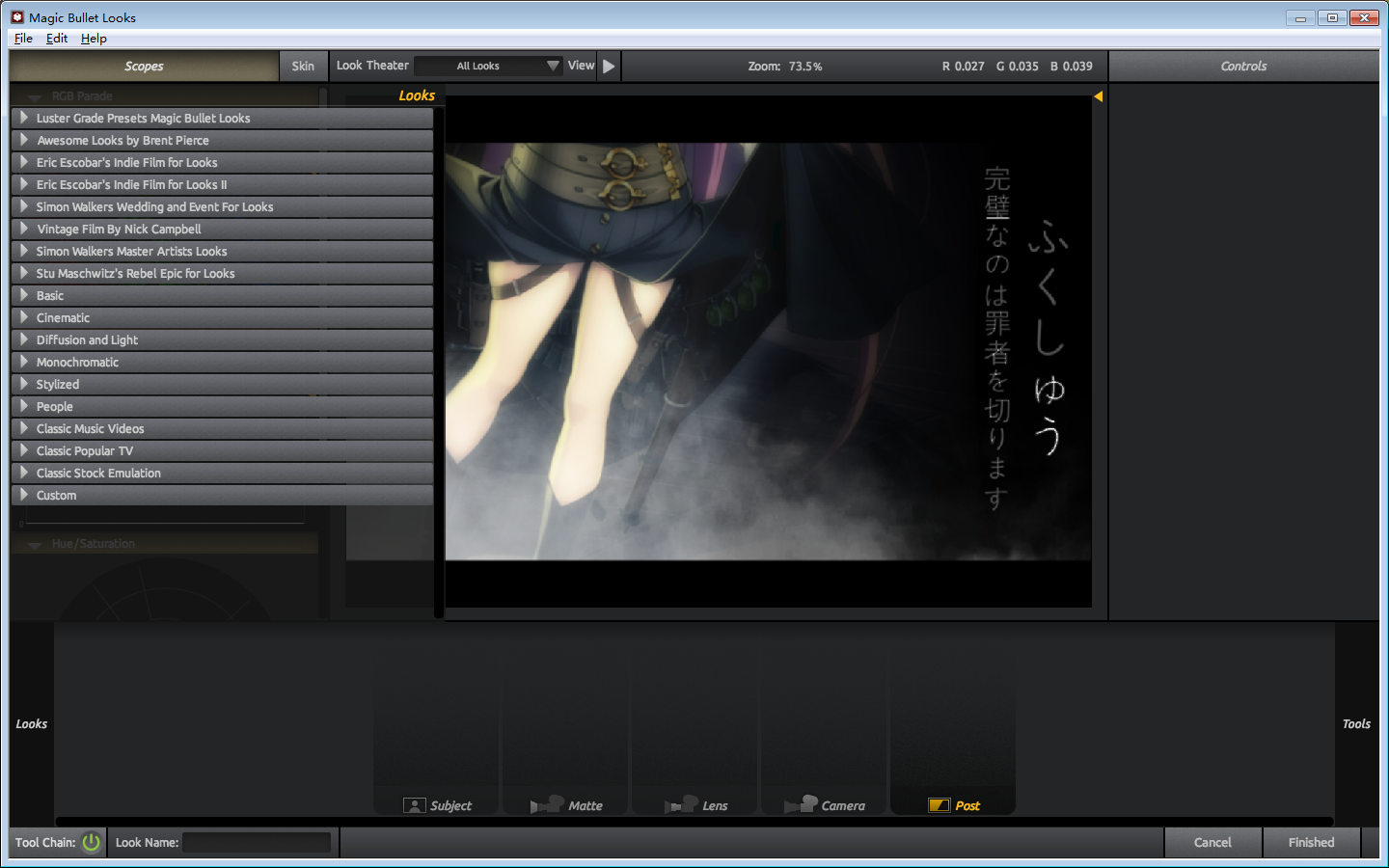Expand Eric Escobar's Indie Film for Looks II
This screenshot has height=868, width=1389.
[222, 184]
